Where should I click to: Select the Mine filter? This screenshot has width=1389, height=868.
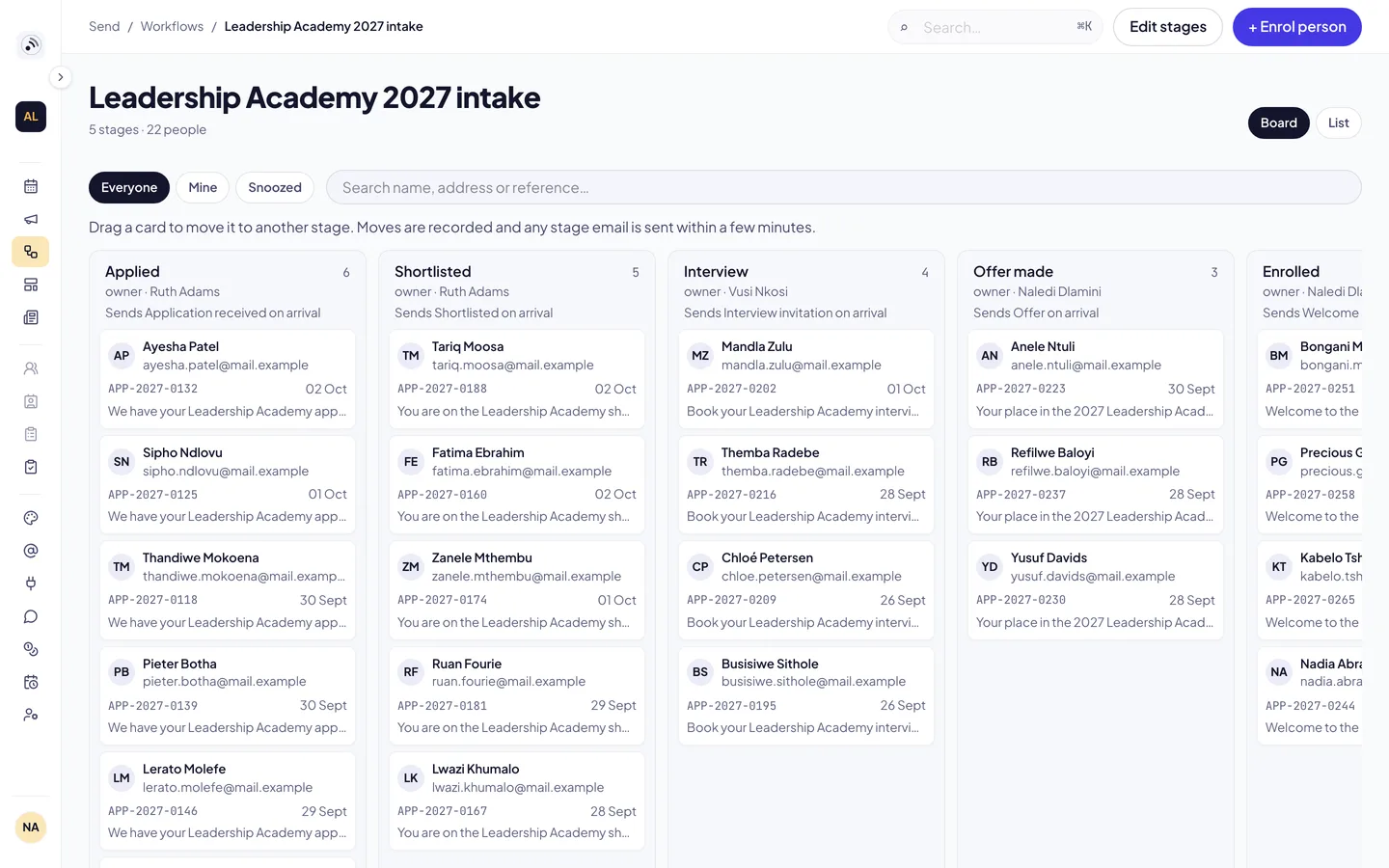pyautogui.click(x=203, y=187)
